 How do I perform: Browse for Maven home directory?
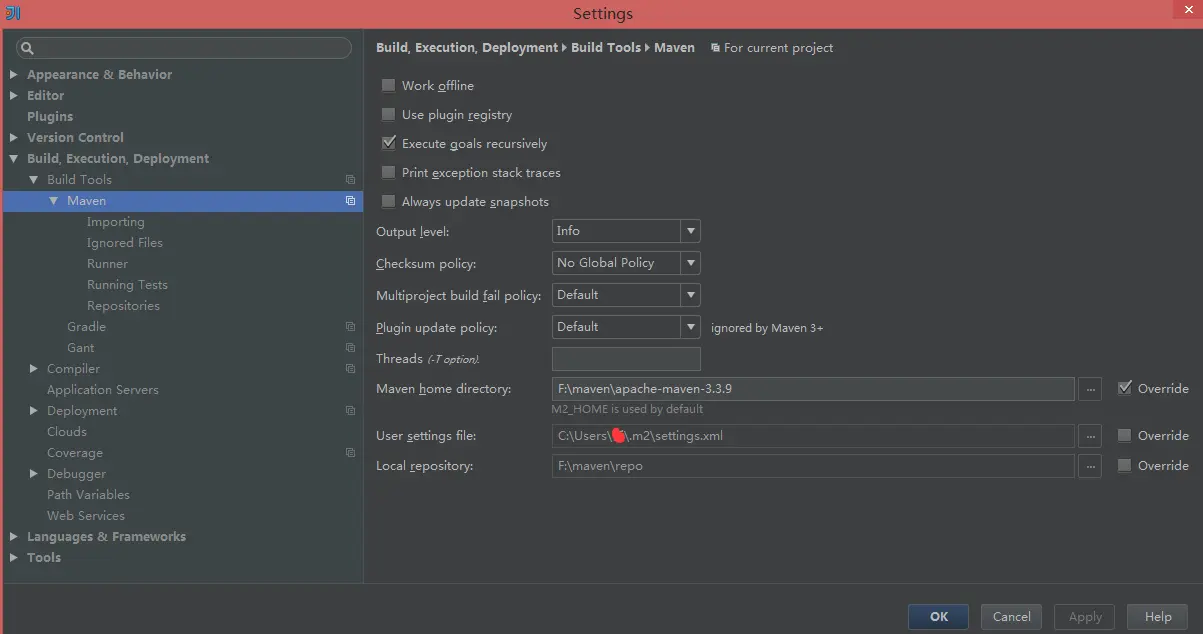tap(1090, 388)
